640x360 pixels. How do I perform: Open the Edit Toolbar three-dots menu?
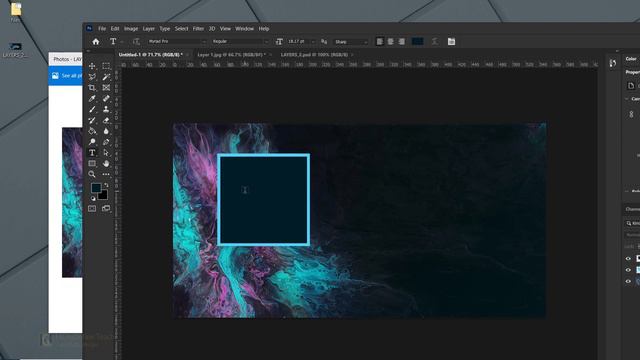click(x=106, y=174)
